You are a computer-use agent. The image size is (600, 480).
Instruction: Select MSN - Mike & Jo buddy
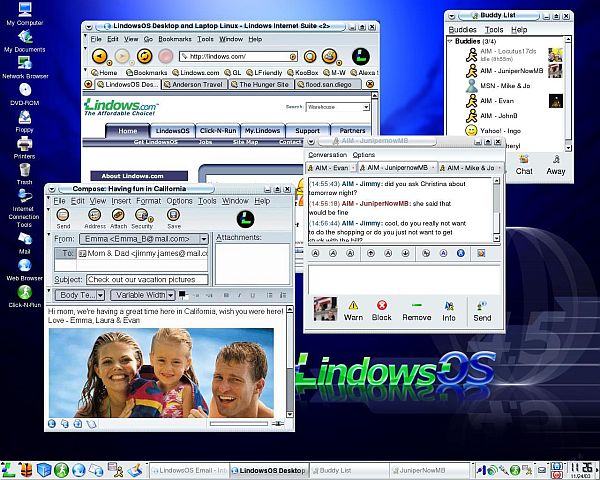pyautogui.click(x=505, y=86)
